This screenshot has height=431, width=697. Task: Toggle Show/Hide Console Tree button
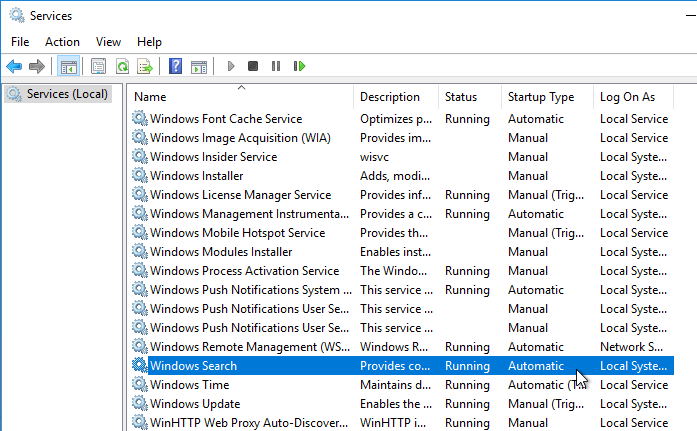68,67
